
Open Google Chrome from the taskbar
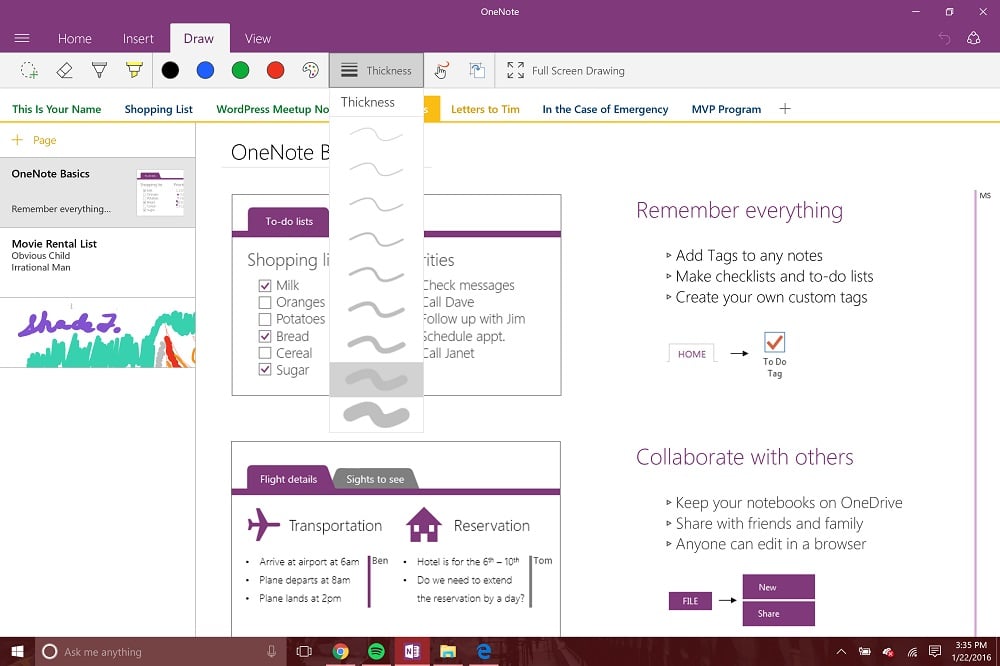[x=341, y=651]
